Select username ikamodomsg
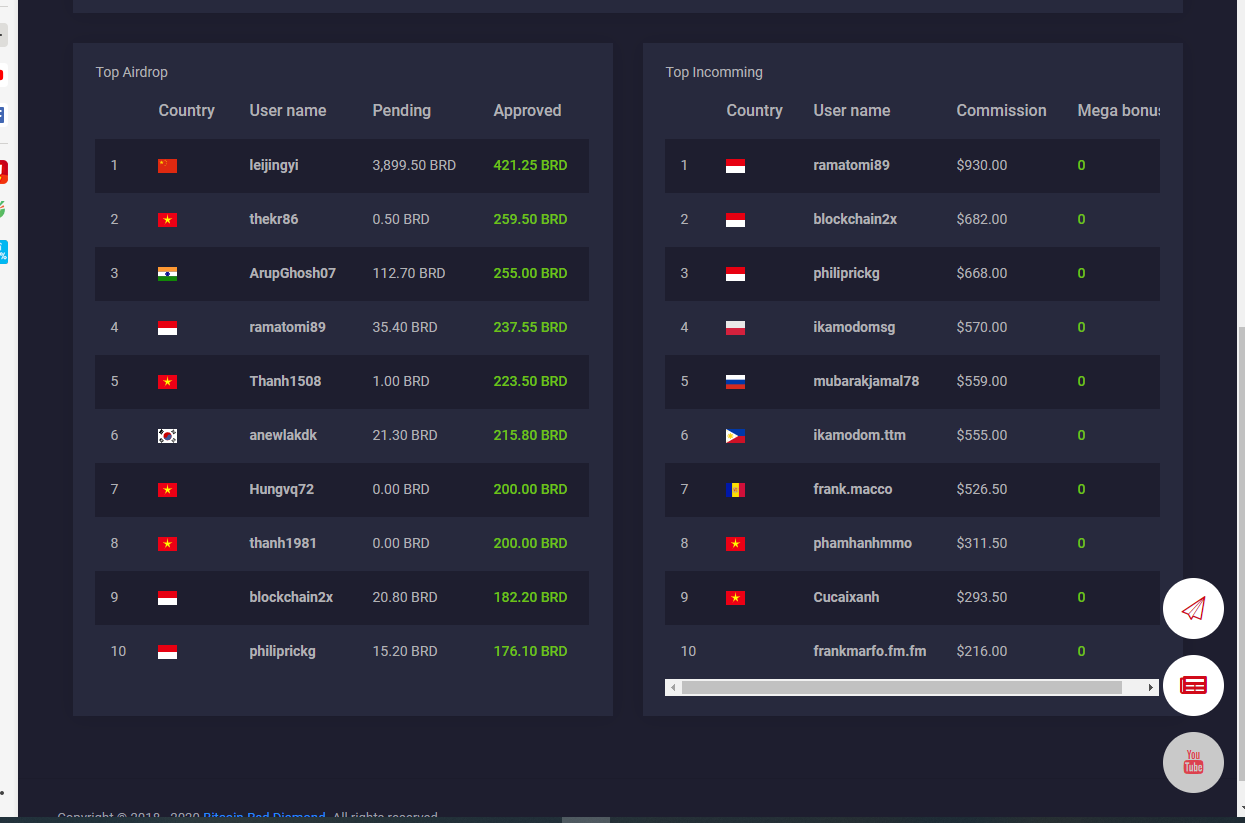Screen dimensions: 1245x823 (x=854, y=327)
